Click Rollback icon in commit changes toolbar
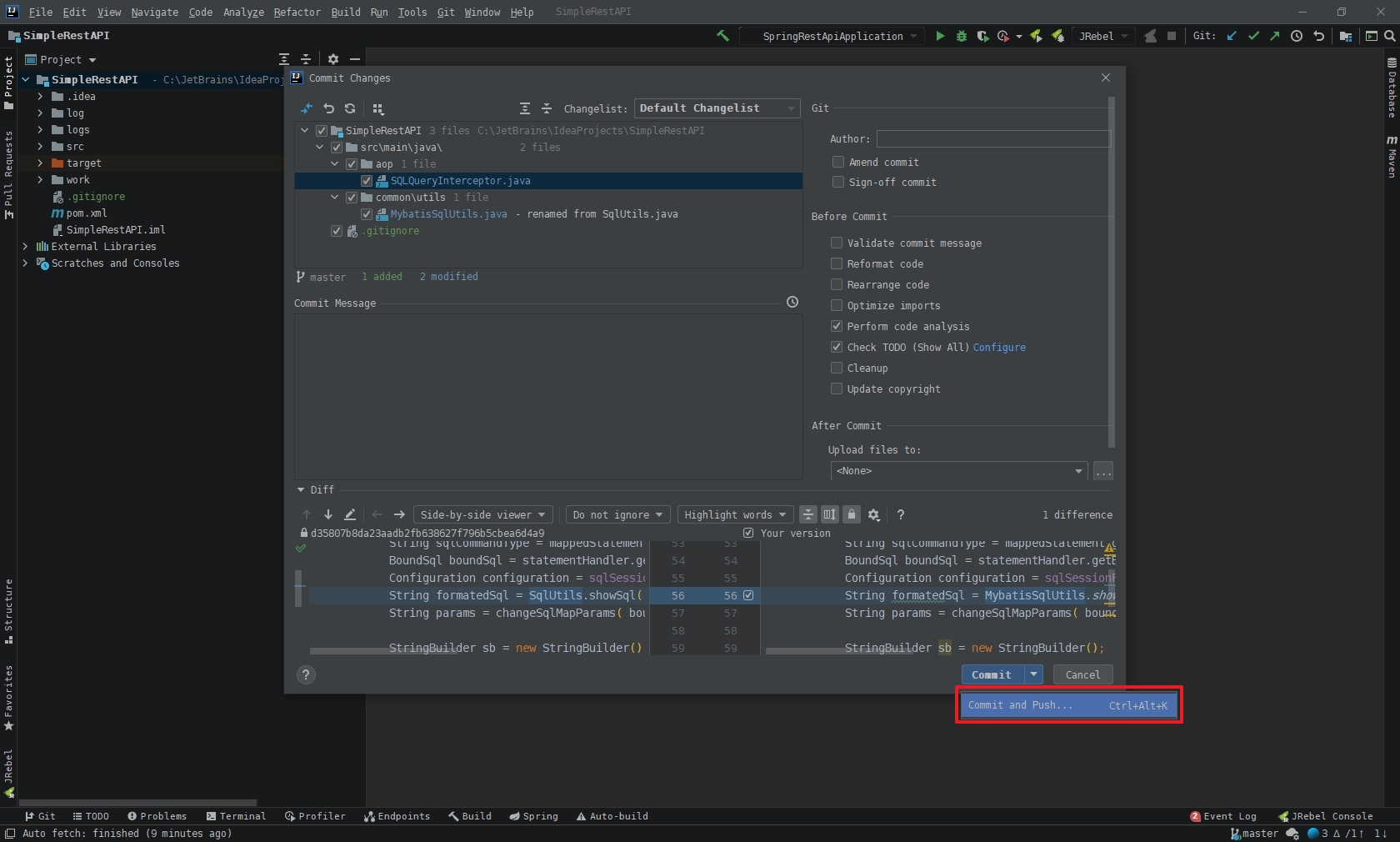The width and height of the screenshot is (1400, 842). point(328,108)
